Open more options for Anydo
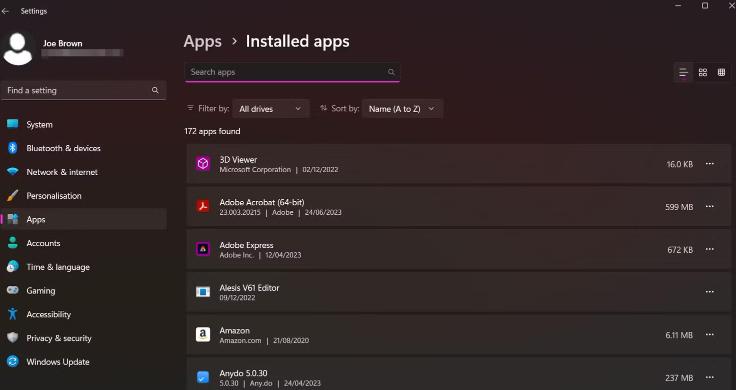The height and width of the screenshot is (390, 736). [710, 377]
